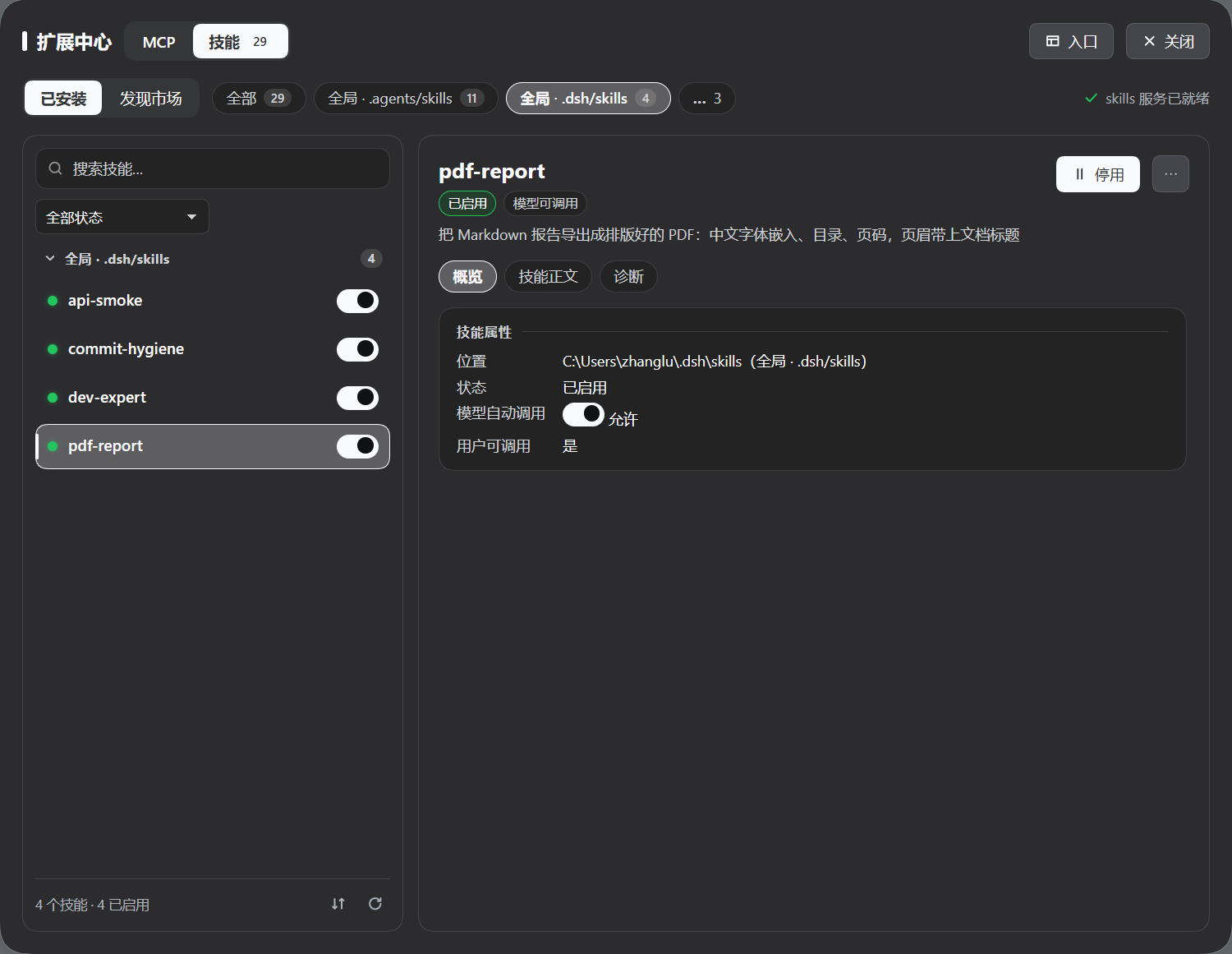Expand the '... 3' more filters chip

point(706,99)
